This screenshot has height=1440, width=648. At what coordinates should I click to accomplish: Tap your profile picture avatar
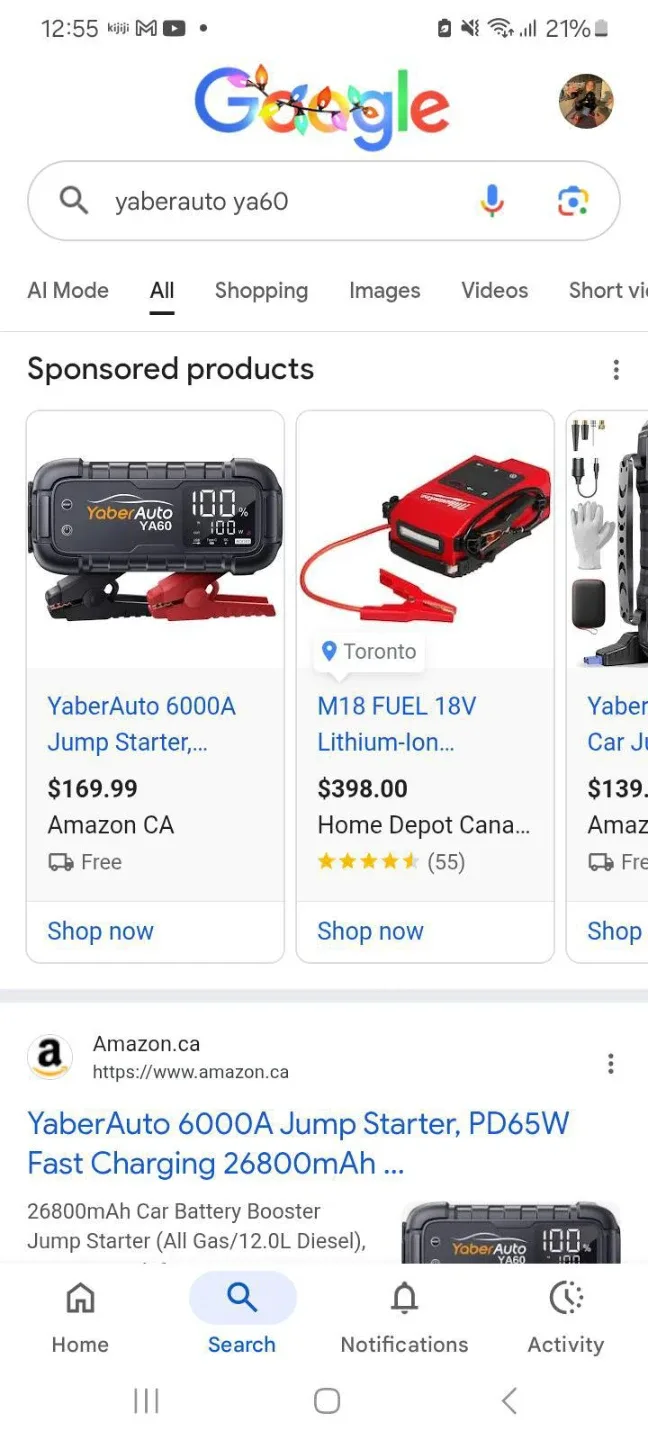586,101
